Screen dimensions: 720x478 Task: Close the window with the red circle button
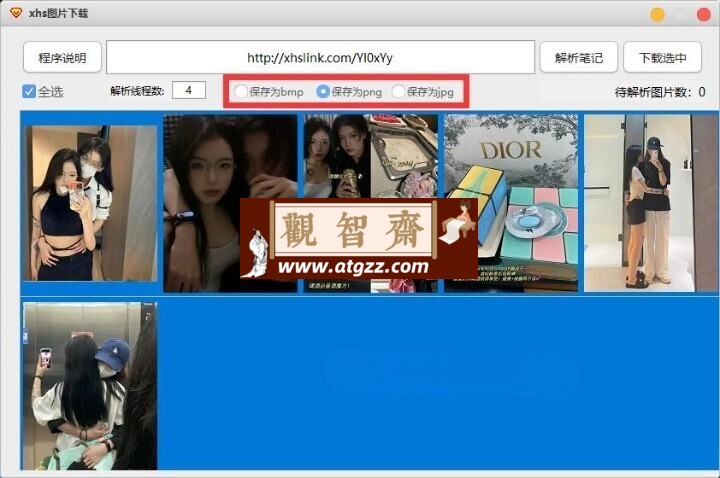703,15
